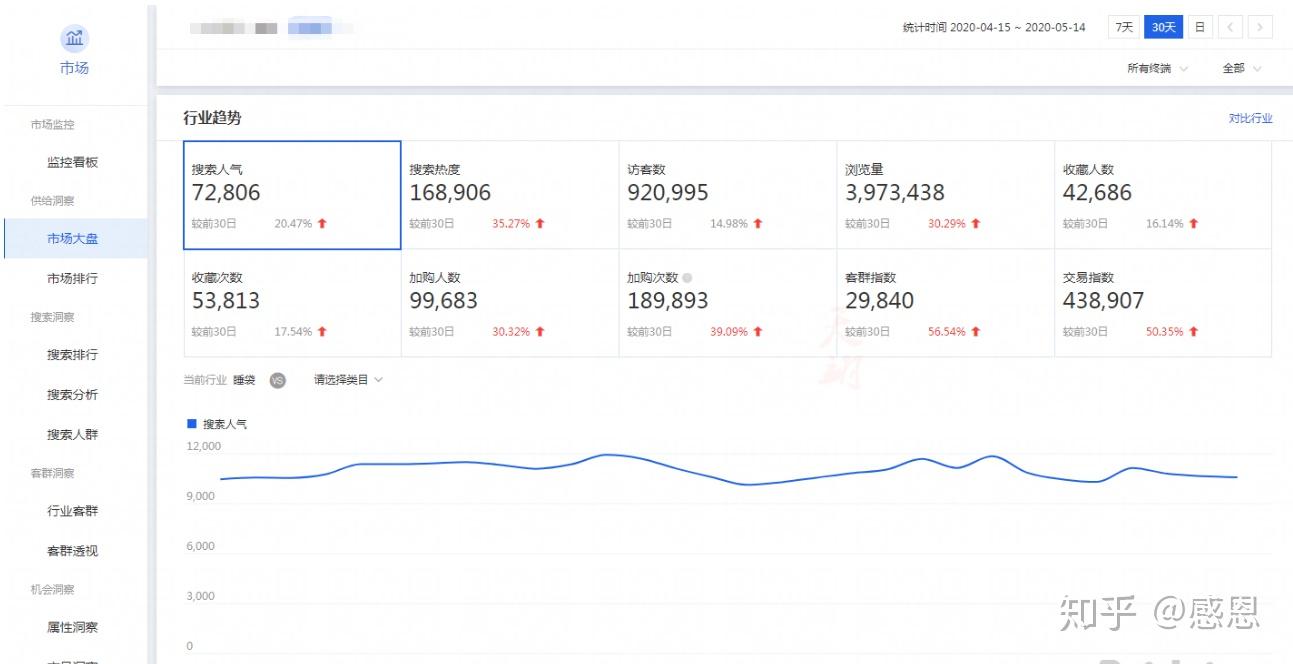Click the info icon beside 加购次数
The height and width of the screenshot is (664, 1293).
(x=687, y=277)
